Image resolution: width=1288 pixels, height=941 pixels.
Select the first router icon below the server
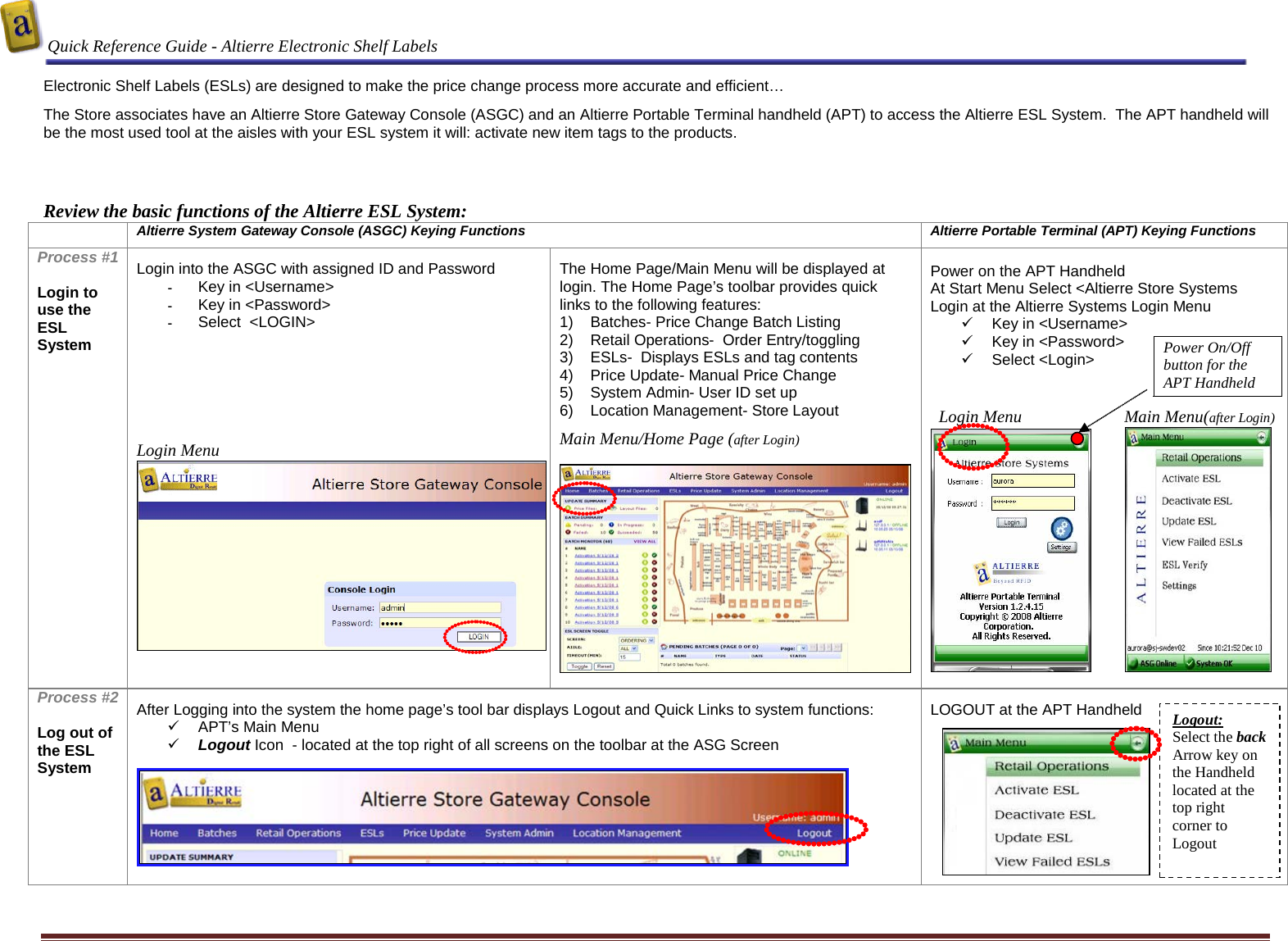click(861, 525)
